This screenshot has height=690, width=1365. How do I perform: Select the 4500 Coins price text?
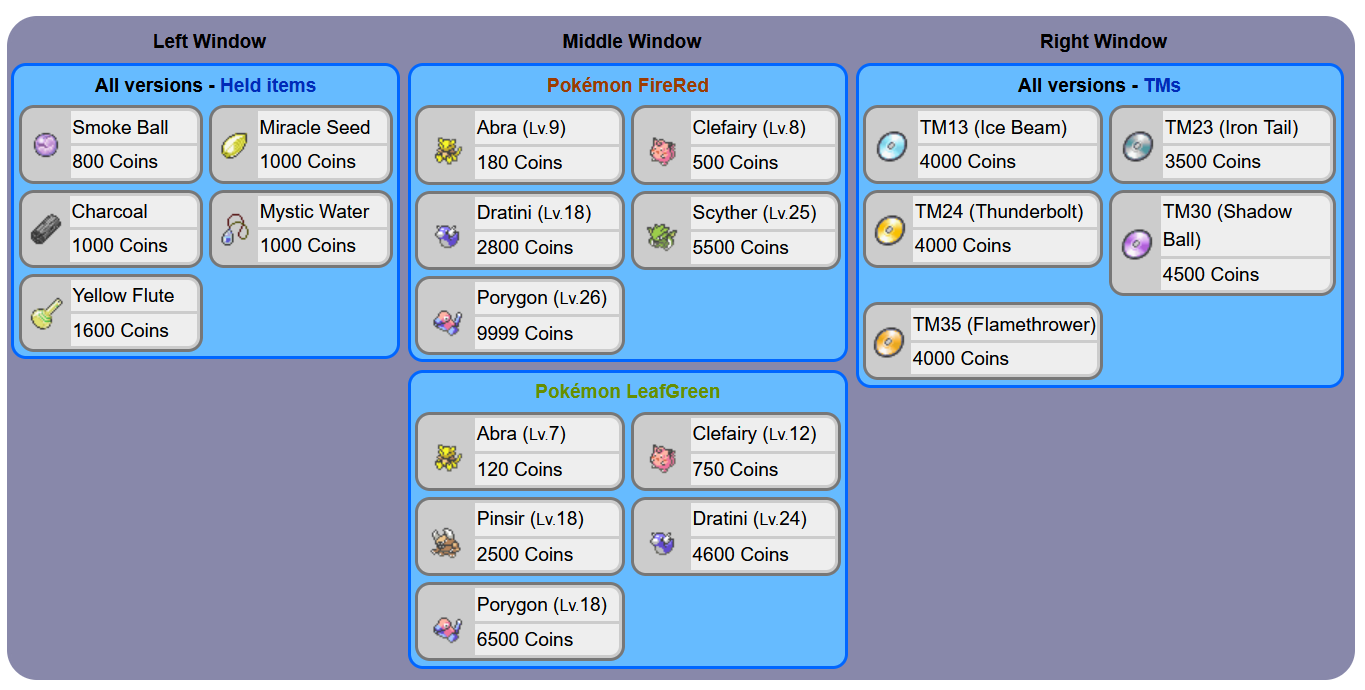[1211, 274]
